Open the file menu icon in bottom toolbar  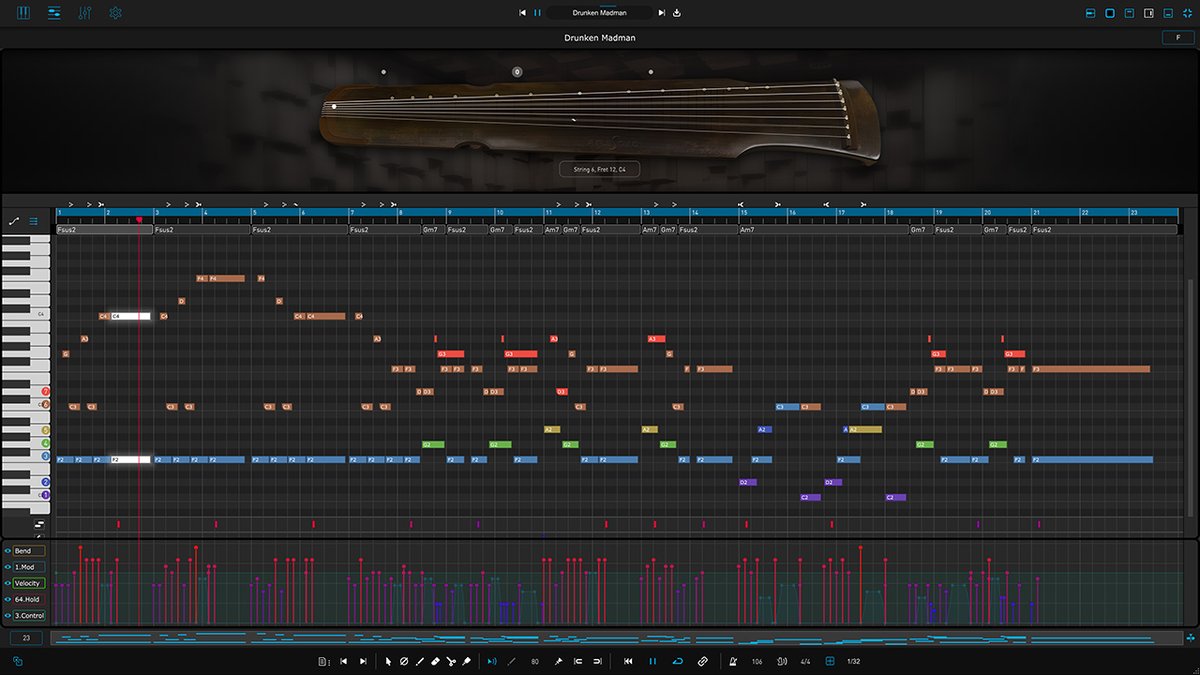tap(323, 661)
